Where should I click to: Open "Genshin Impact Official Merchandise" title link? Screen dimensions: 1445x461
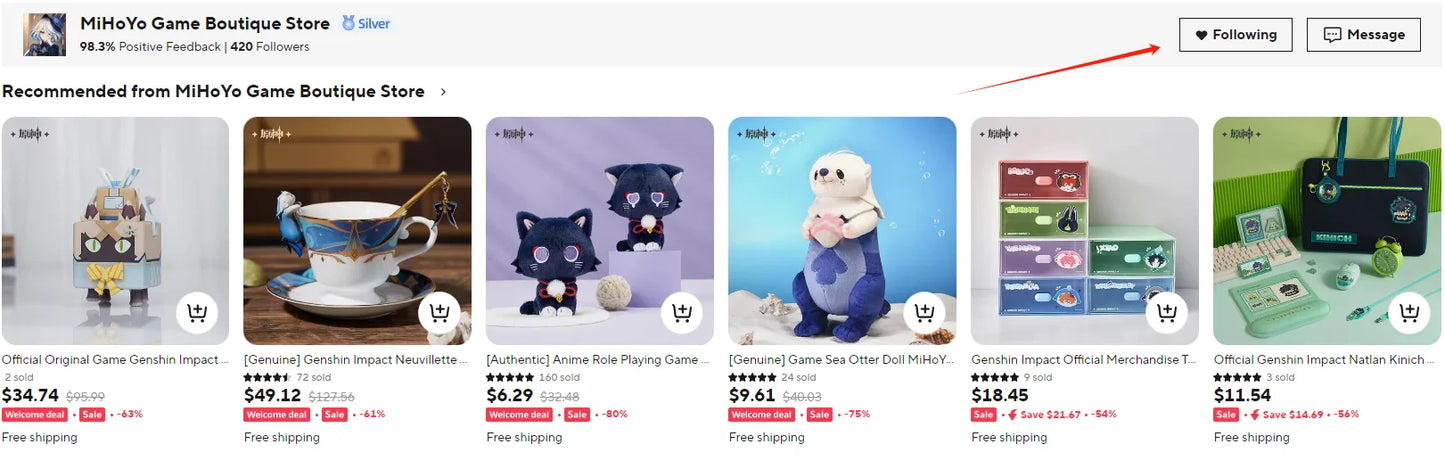click(x=1084, y=360)
